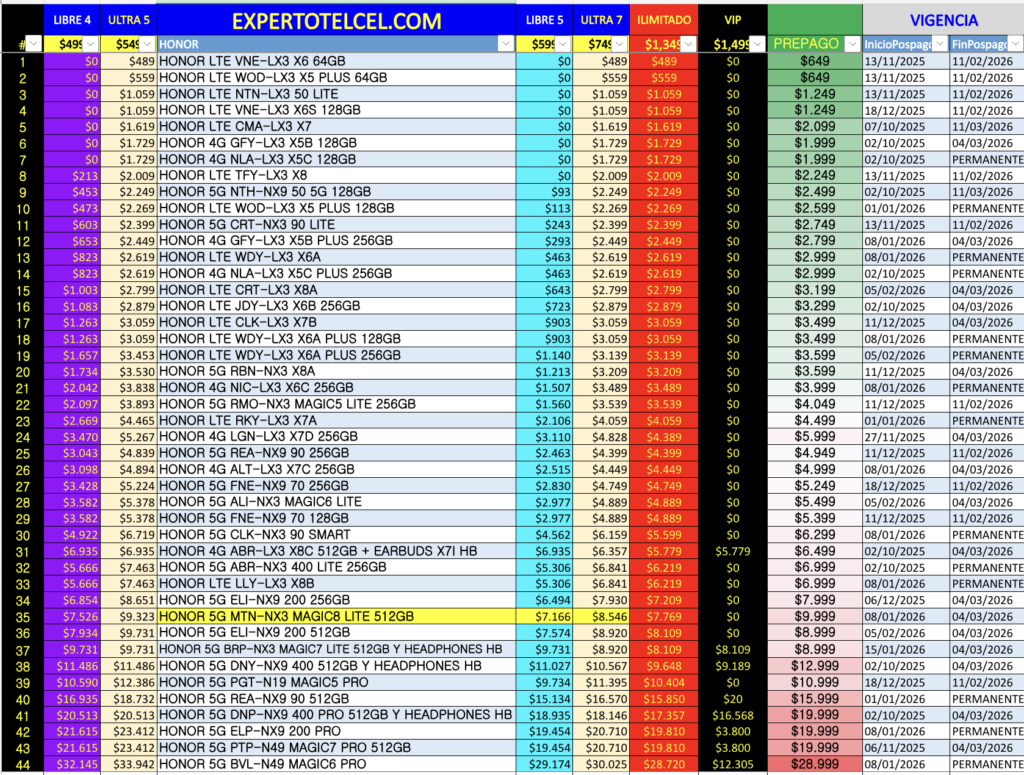Open the ULTRA 7 $749 filter dropdown
This screenshot has width=1024, height=775.
pyautogui.click(x=620, y=44)
